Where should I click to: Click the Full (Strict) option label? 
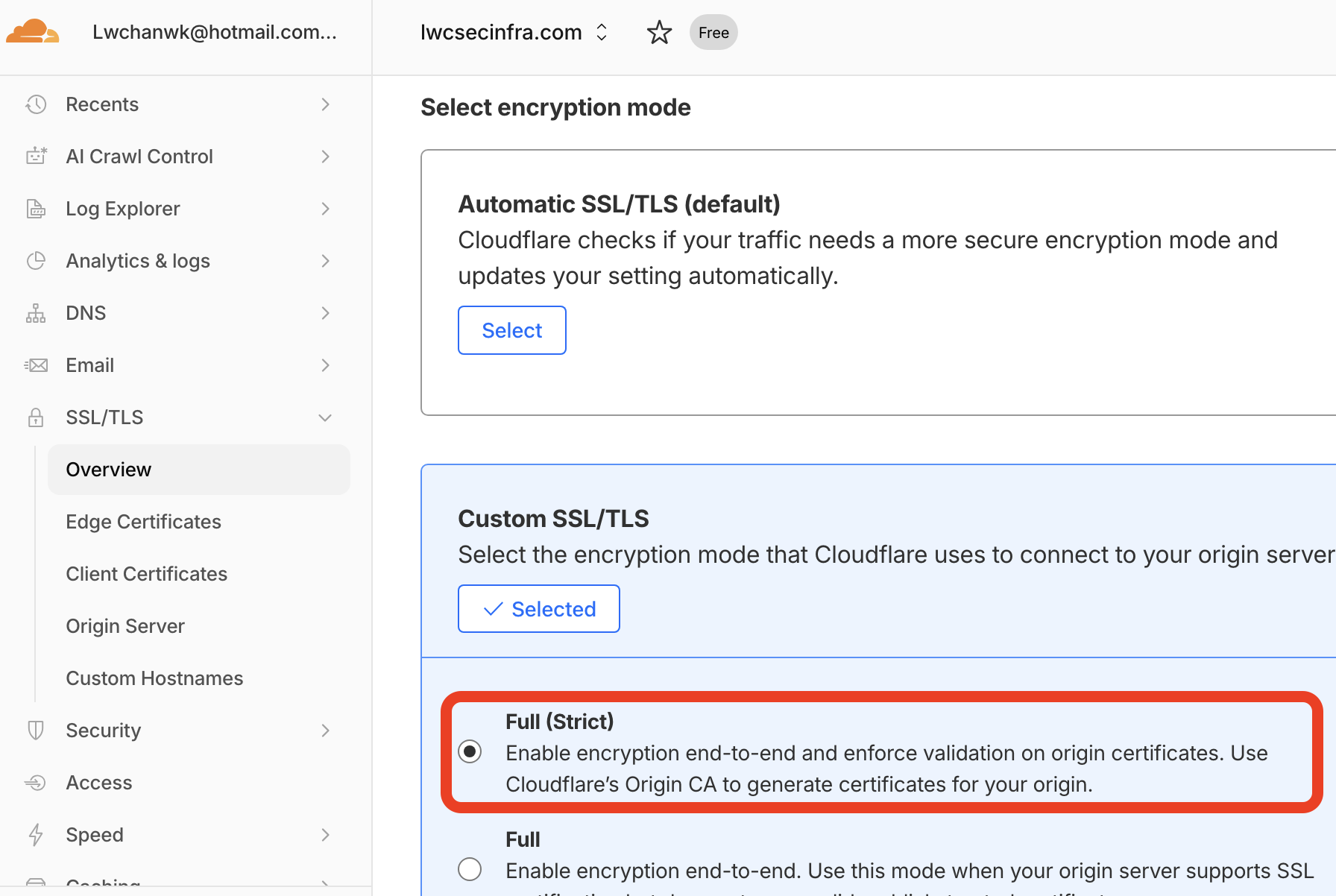pos(559,722)
